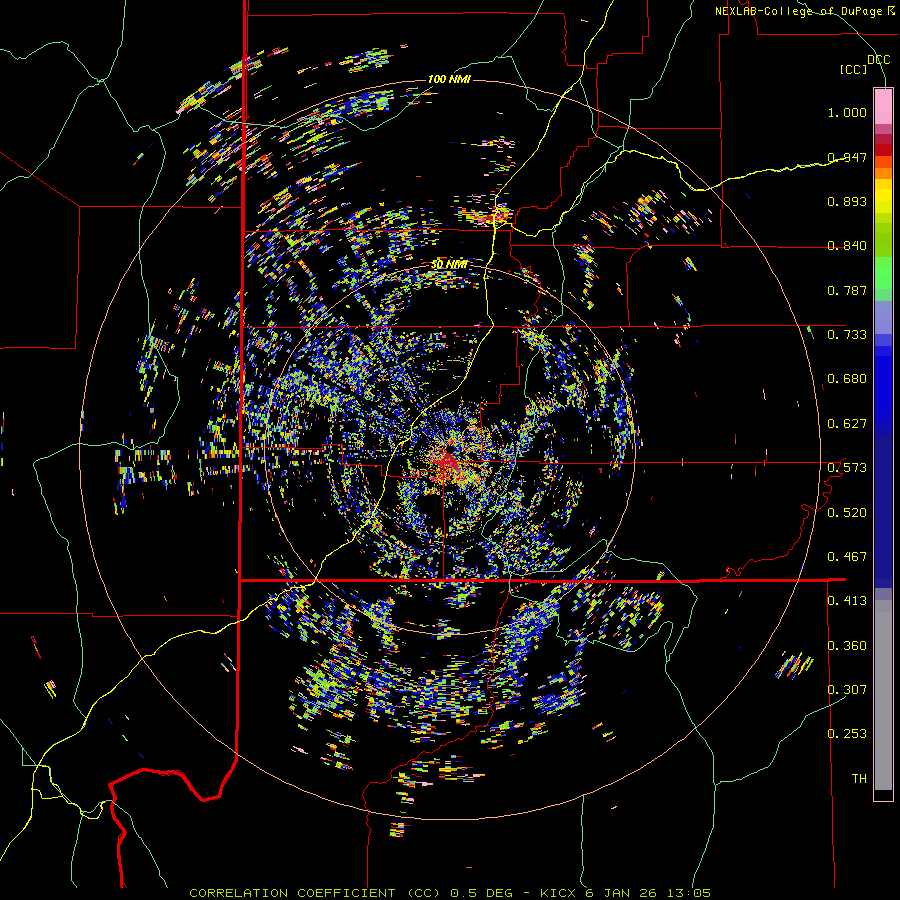Click the 100 NMI range ring label
The height and width of the screenshot is (900, 900).
coord(449,79)
